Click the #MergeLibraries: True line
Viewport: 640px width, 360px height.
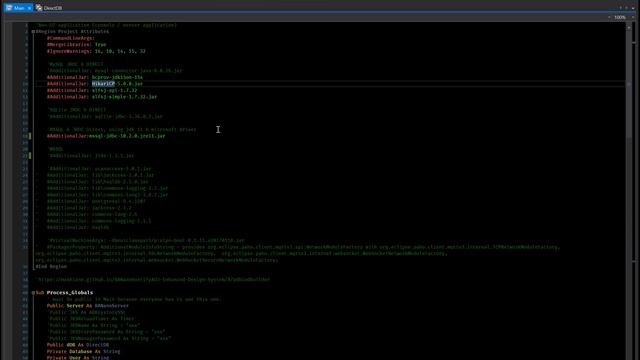[76, 44]
